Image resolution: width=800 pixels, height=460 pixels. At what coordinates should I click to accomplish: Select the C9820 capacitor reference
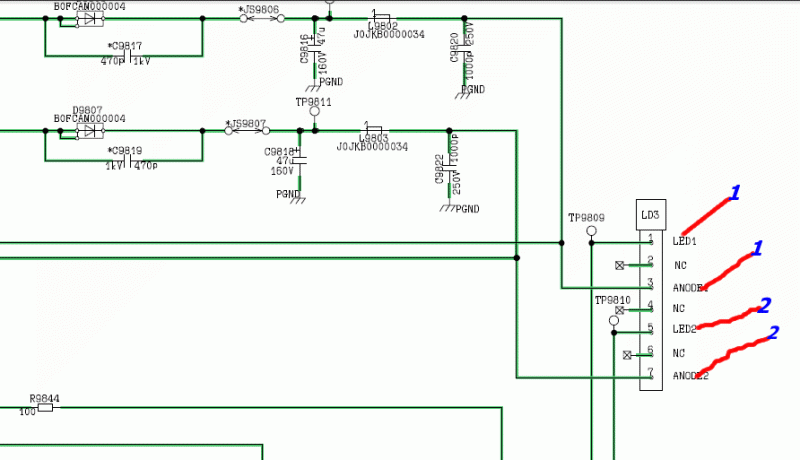tap(455, 47)
